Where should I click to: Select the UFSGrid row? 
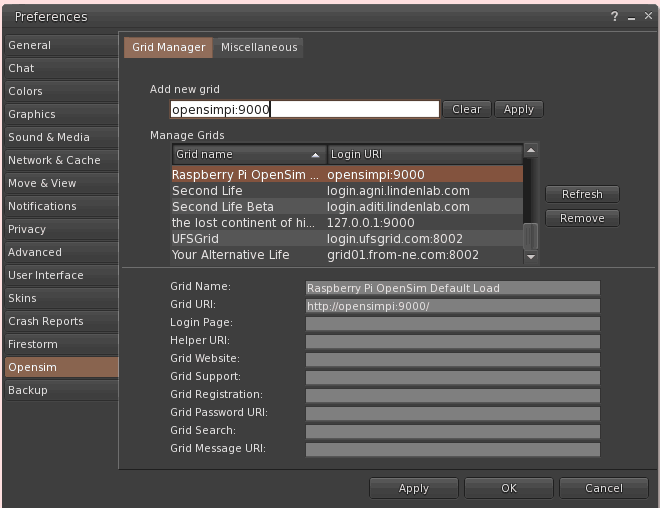[347, 239]
